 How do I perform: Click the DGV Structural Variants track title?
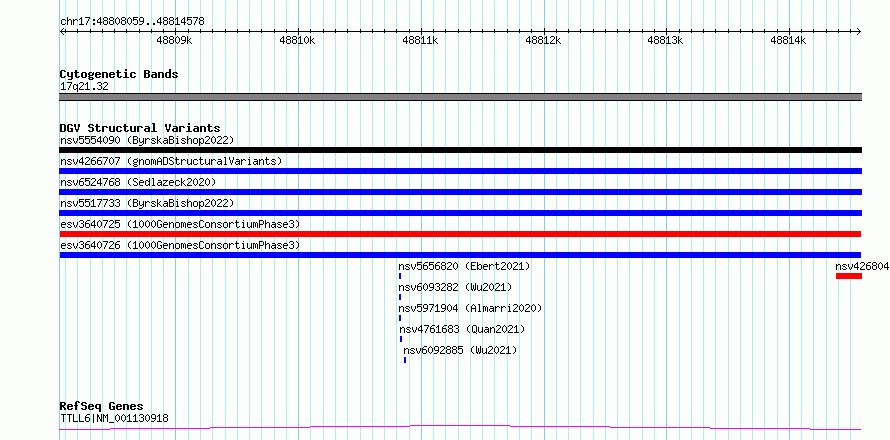(x=140, y=128)
